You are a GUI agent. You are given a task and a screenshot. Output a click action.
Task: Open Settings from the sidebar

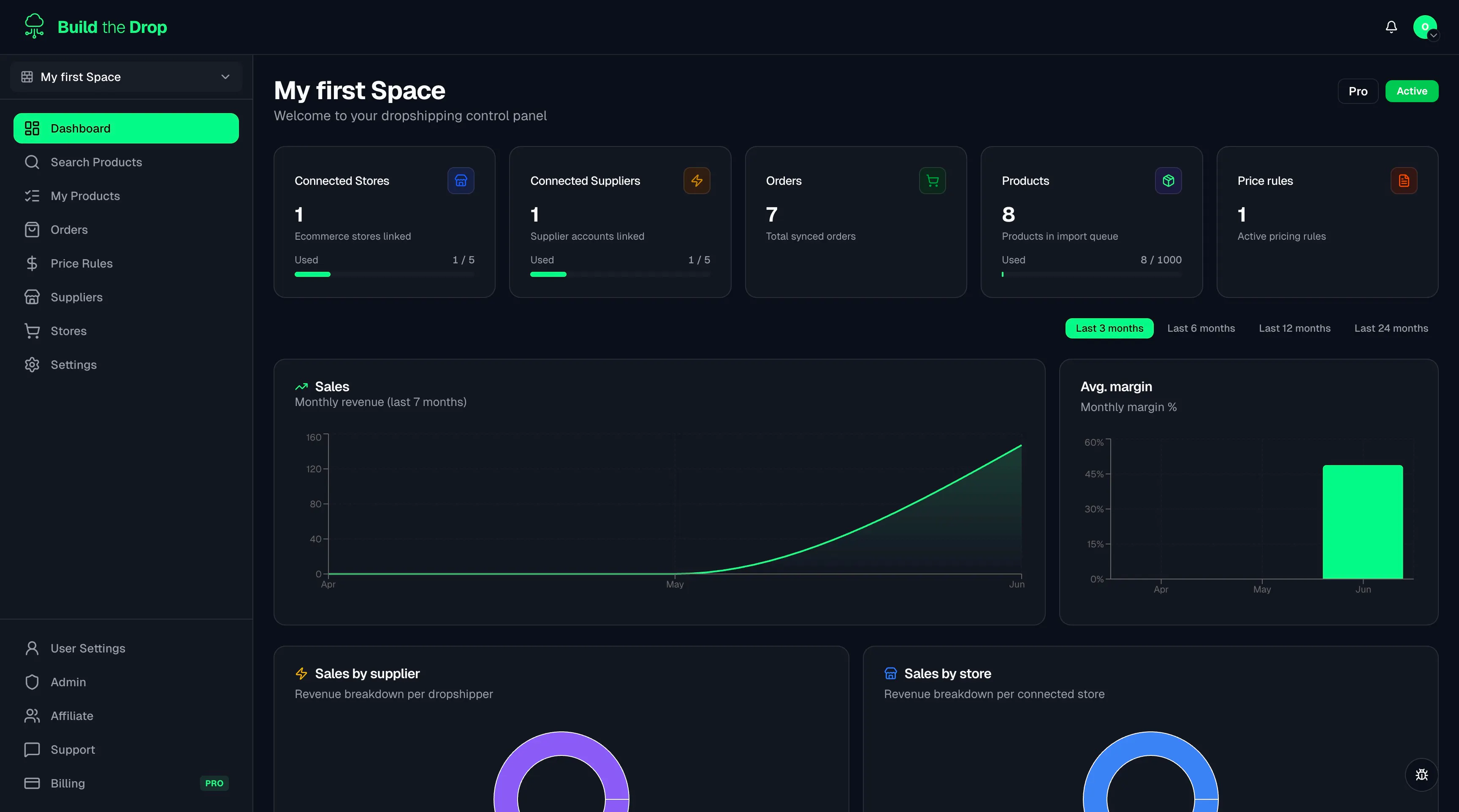[x=126, y=365]
